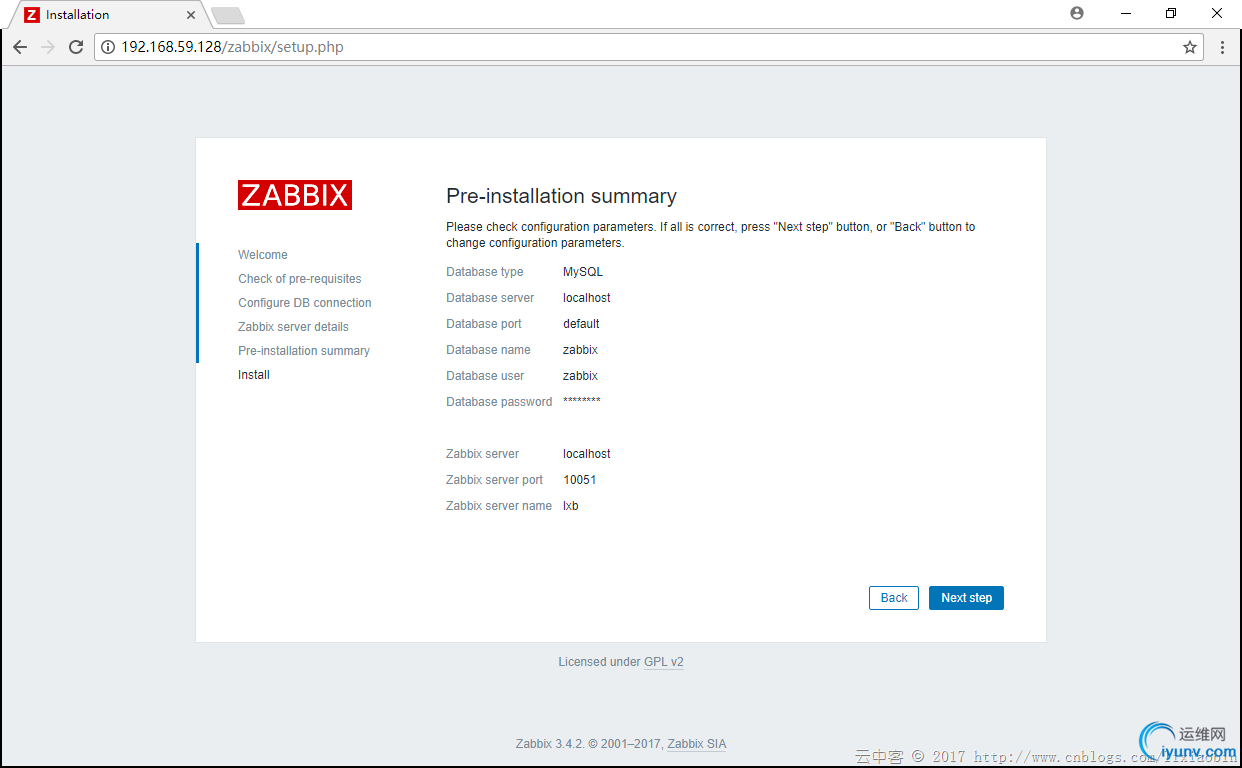This screenshot has height=768, width=1242.
Task: Click the Database user label
Action: coord(485,376)
